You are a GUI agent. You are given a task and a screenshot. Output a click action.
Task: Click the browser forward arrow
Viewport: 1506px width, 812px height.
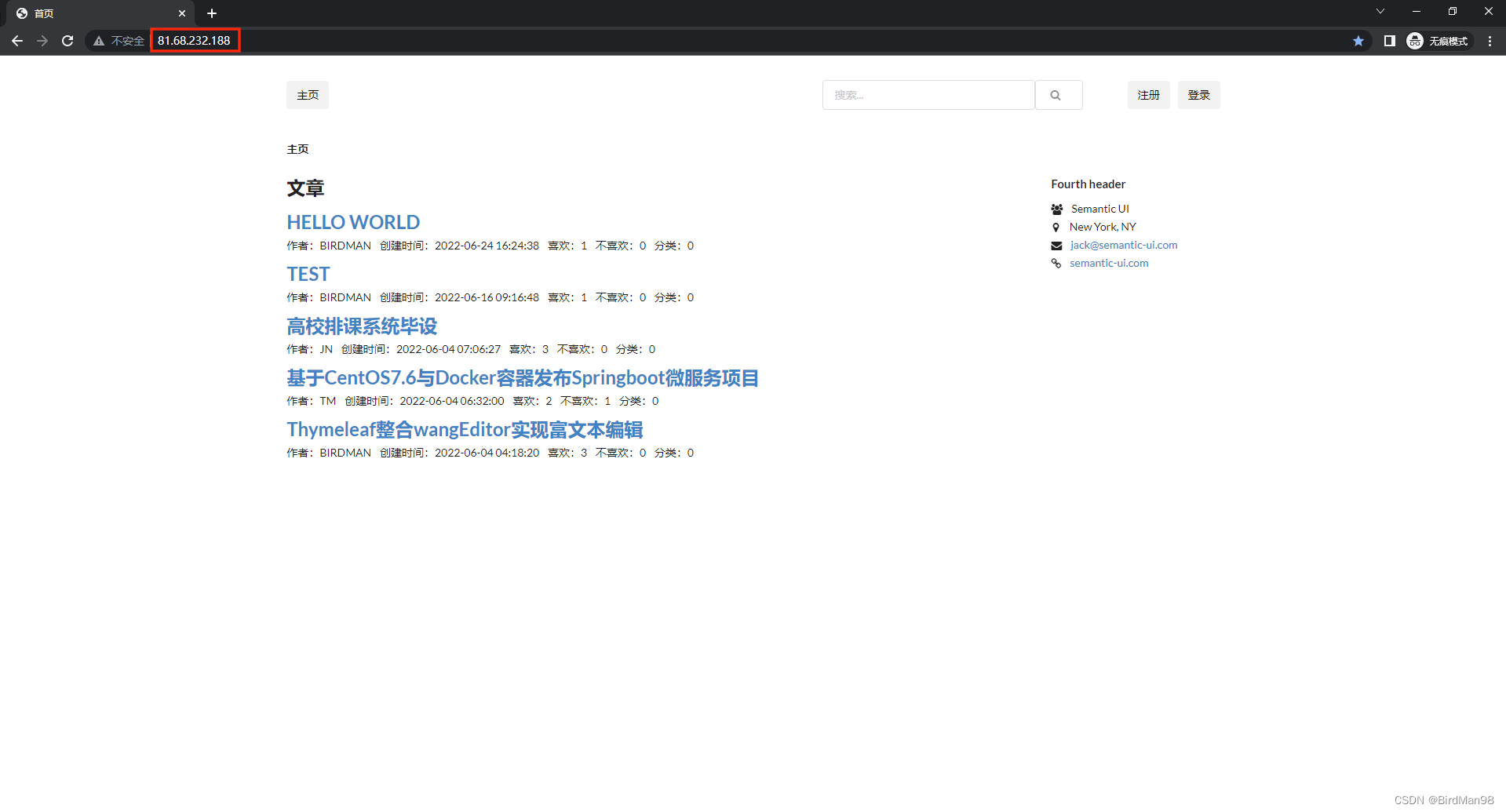42,41
